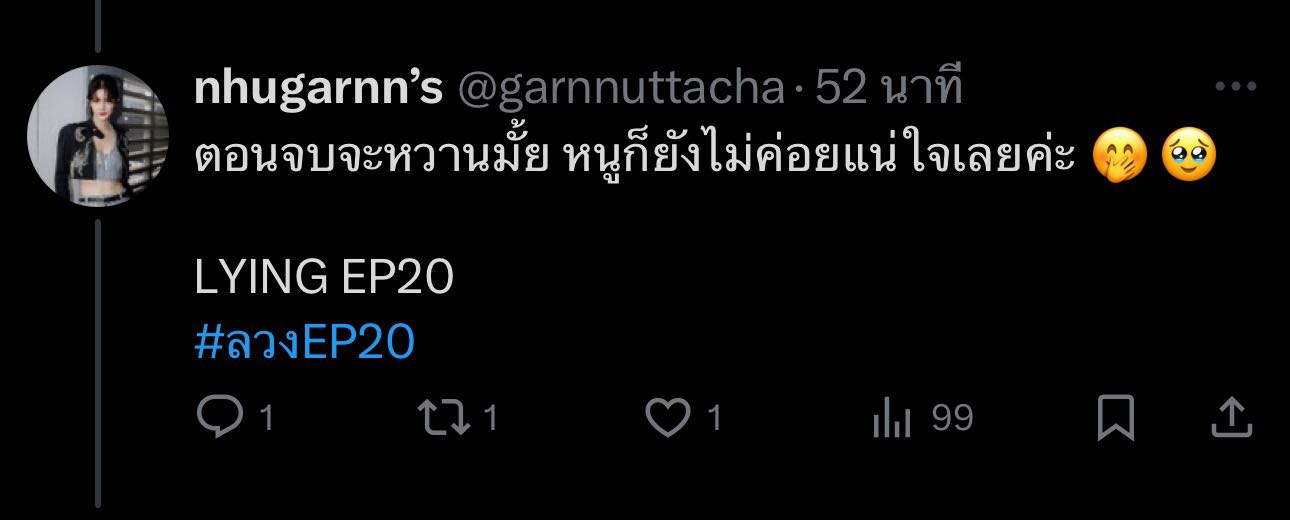Image resolution: width=1290 pixels, height=520 pixels.
Task: Like the tweet with the heart icon
Action: [x=669, y=418]
